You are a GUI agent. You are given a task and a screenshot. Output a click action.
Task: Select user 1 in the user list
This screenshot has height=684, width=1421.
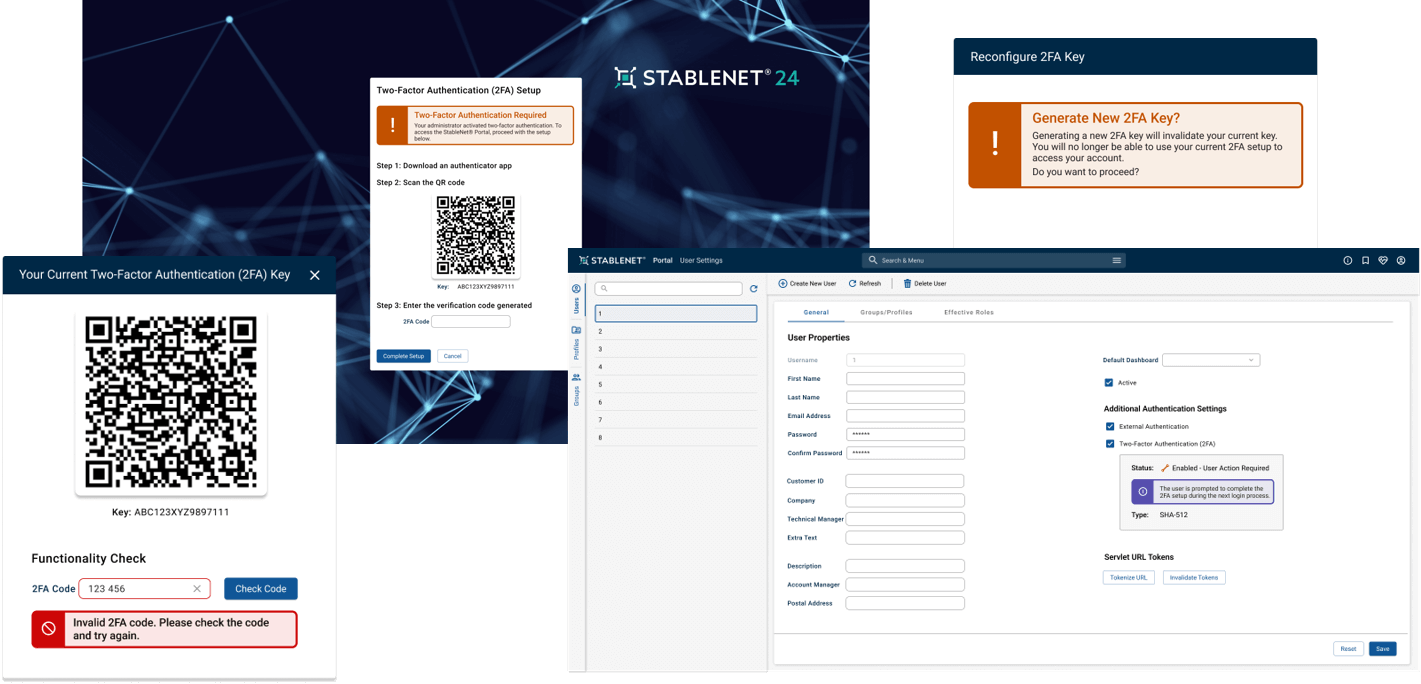[676, 314]
